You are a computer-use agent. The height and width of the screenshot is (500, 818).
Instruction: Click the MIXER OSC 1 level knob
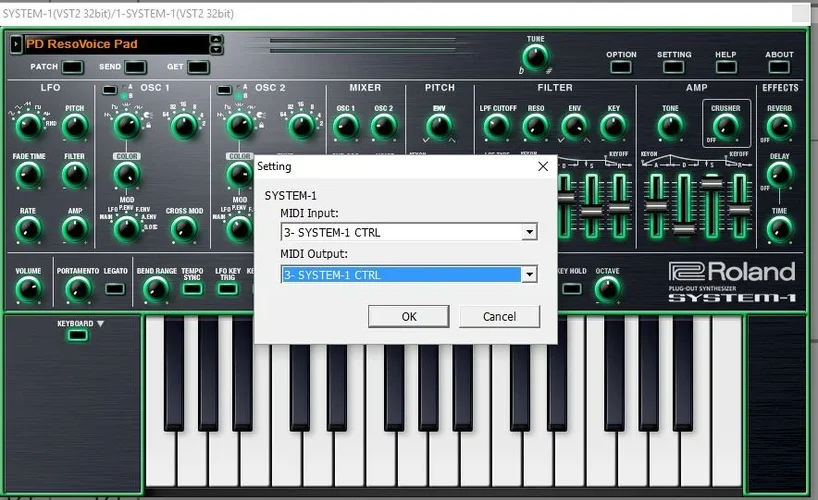coord(345,127)
